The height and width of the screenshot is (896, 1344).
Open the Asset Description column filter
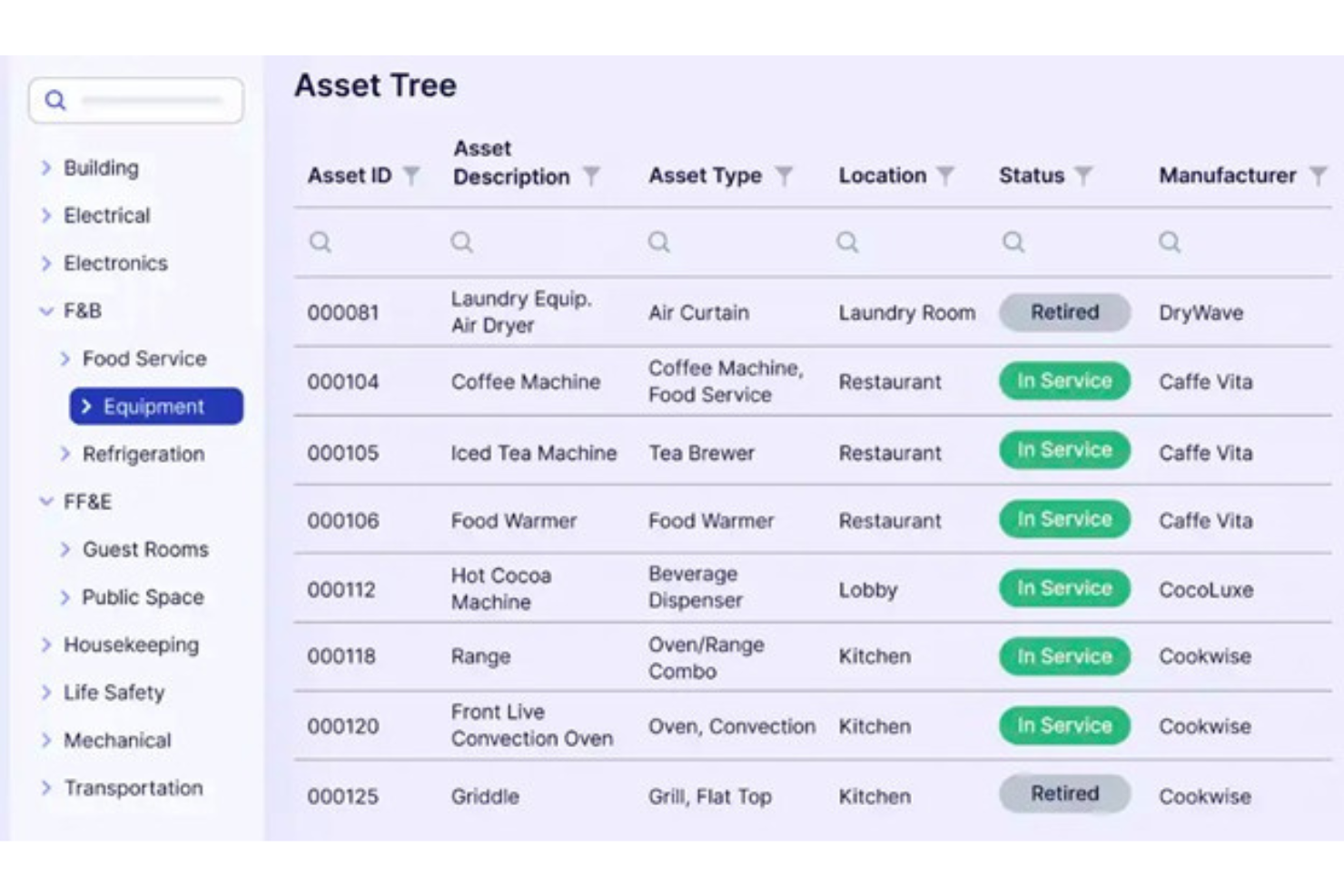click(593, 176)
